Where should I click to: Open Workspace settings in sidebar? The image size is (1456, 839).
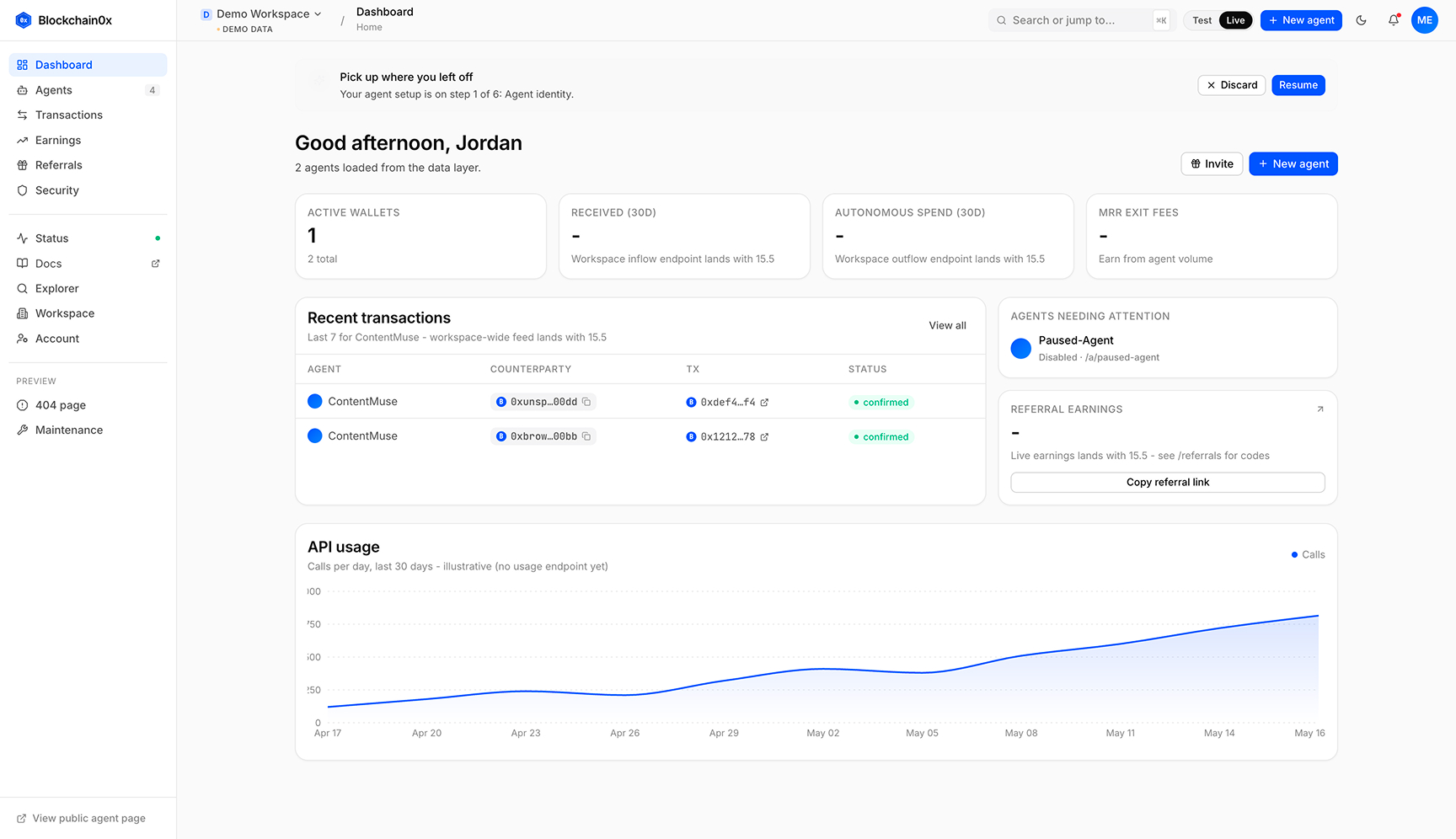tap(88, 313)
